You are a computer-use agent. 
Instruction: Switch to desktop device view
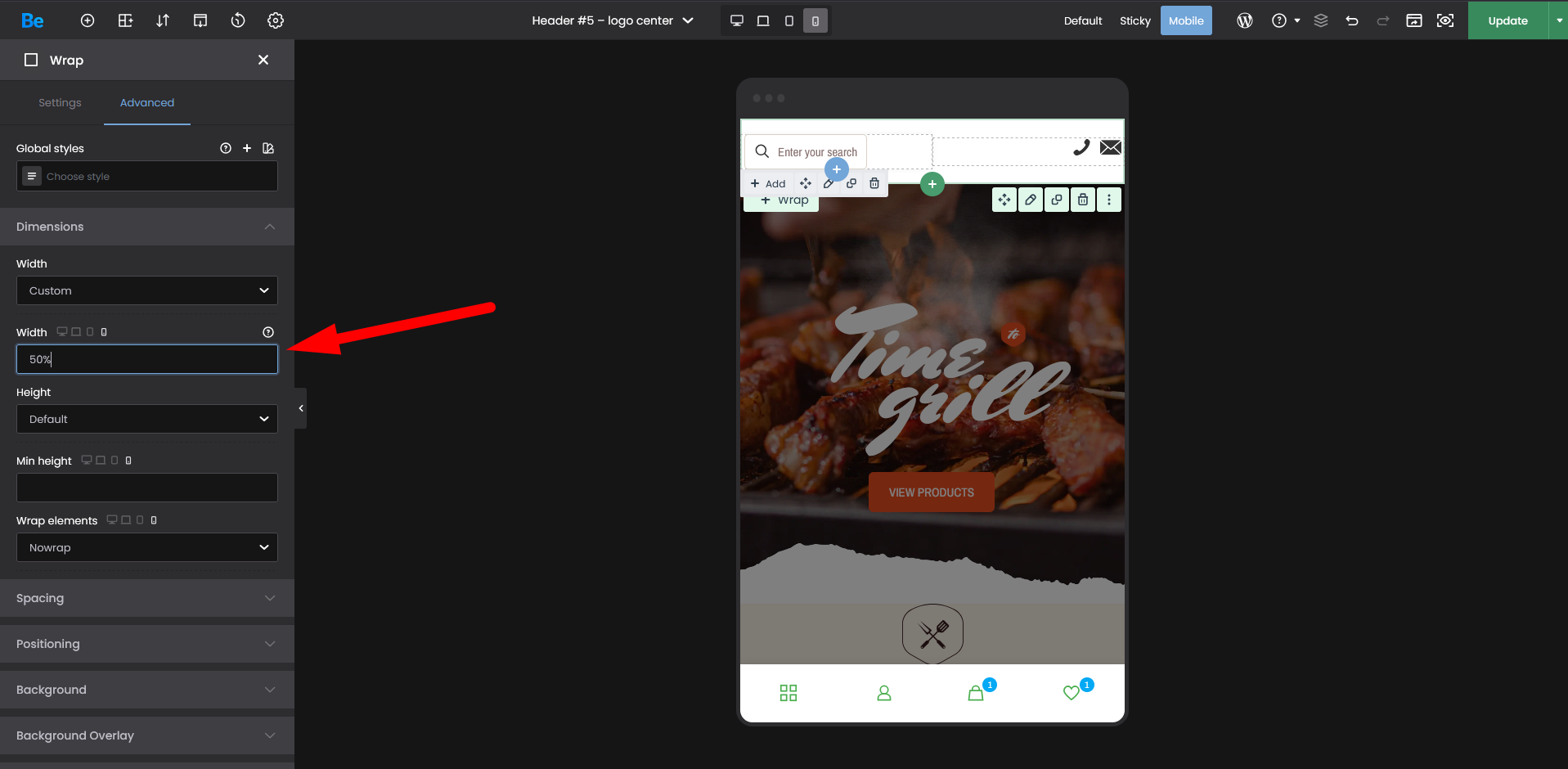pyautogui.click(x=736, y=20)
